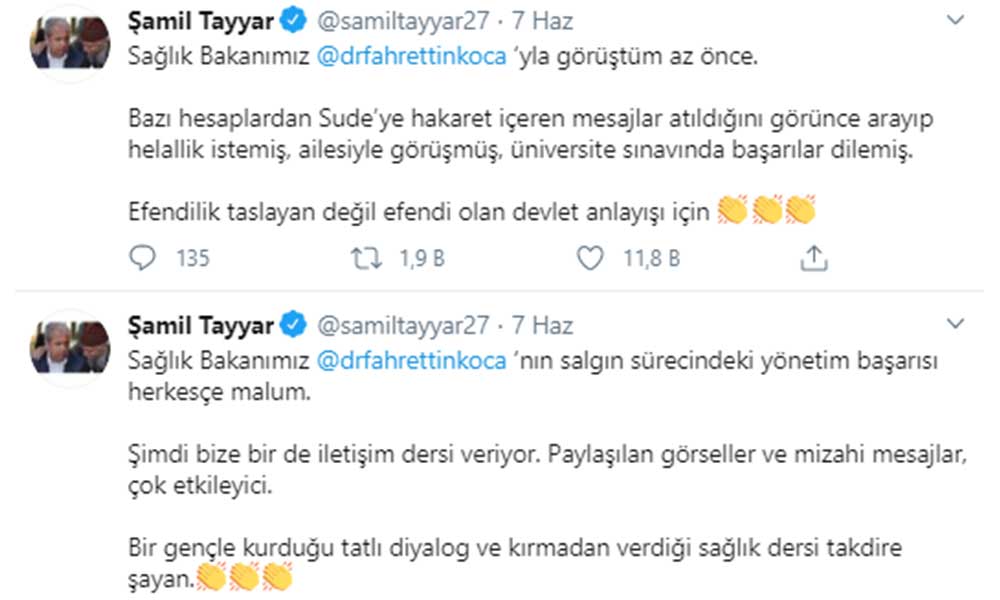Visit the @samiltayyar27 handle on the first tweet
Viewport: 1000px width, 600px height.
pos(402,21)
